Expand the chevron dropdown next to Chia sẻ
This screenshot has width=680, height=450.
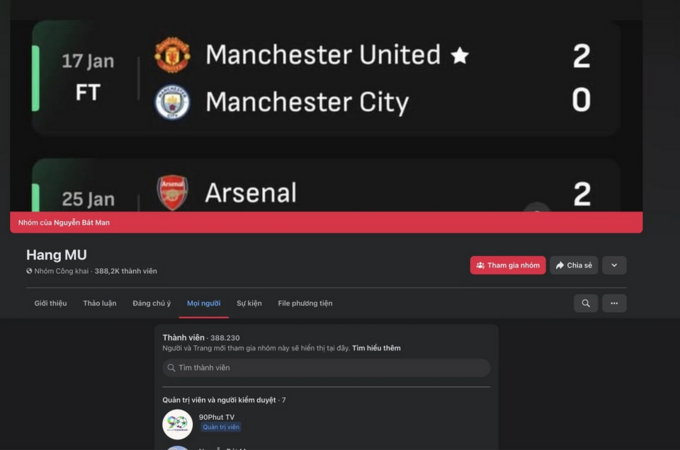point(614,265)
